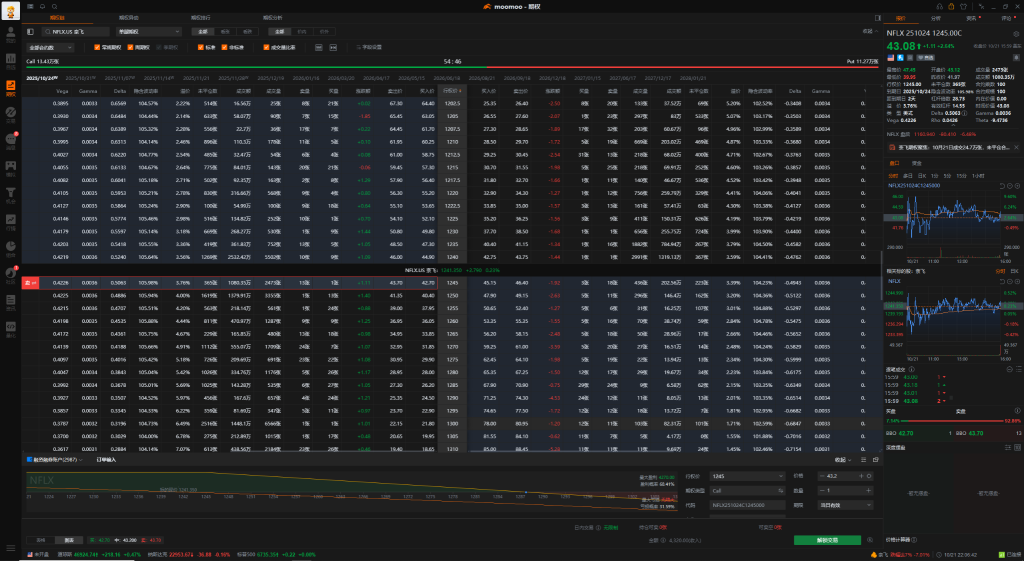Open quote settings gear beside NFLX 251024
The width and height of the screenshot is (1024, 561).
pyautogui.click(x=1011, y=34)
